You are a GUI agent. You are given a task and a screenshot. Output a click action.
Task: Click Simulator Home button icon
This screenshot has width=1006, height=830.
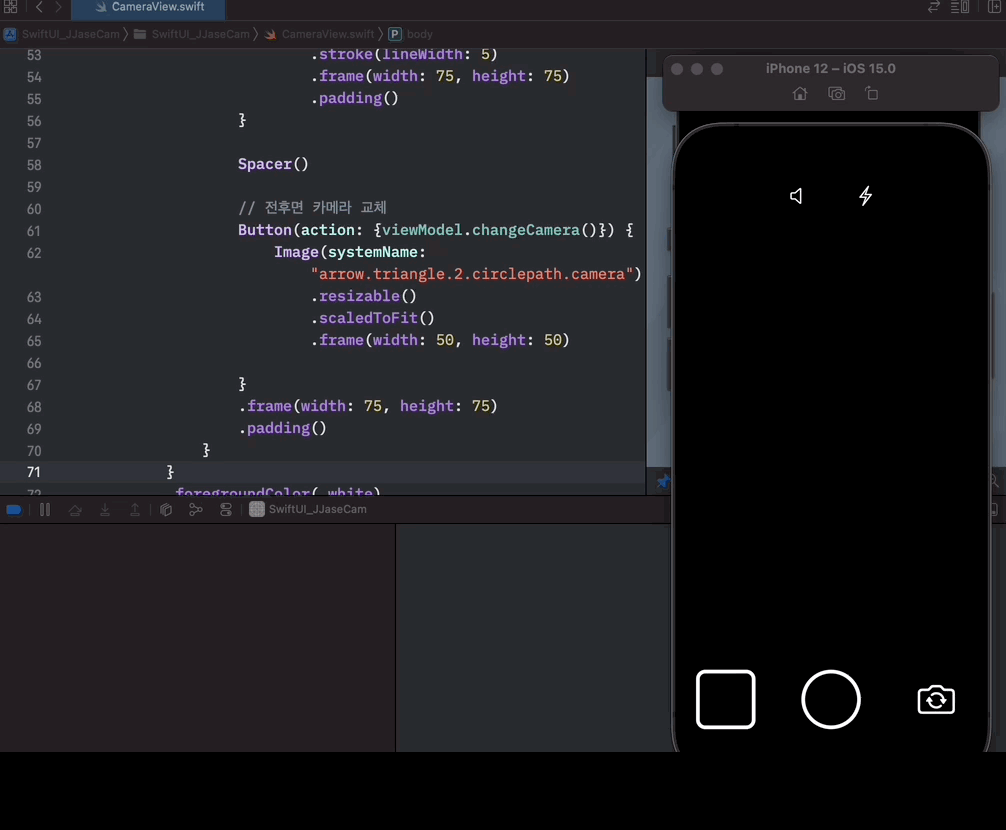799,94
